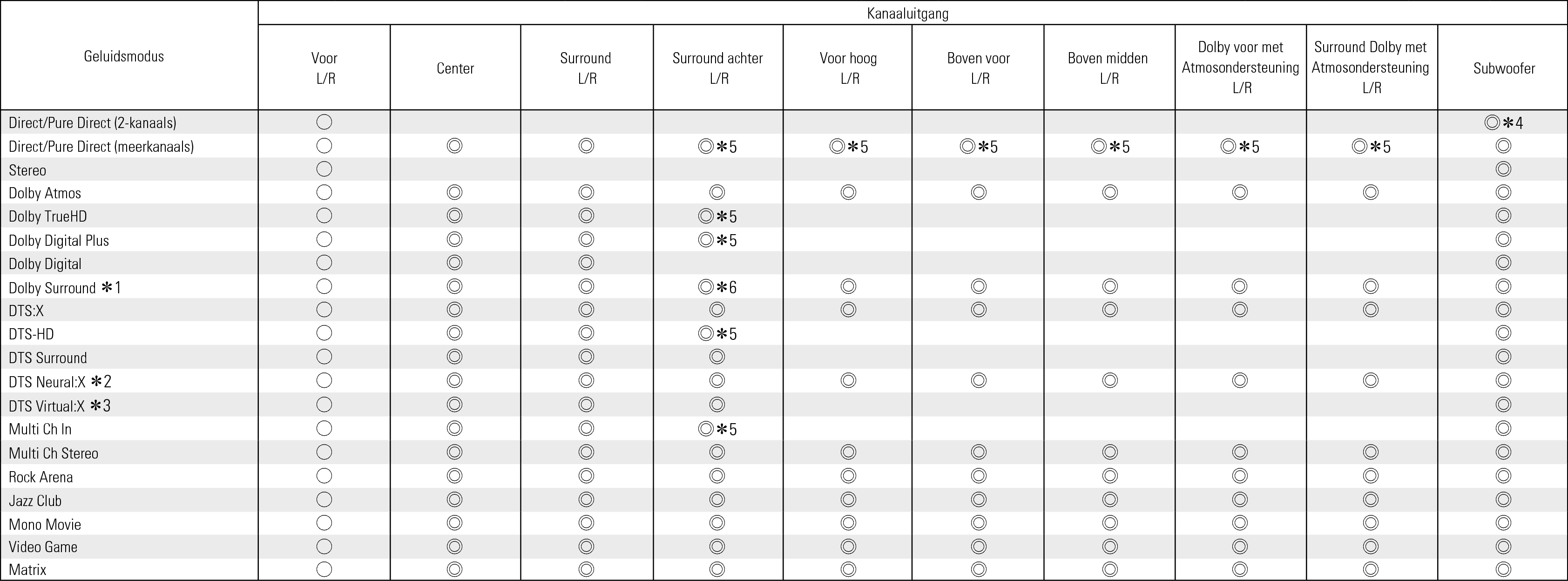The height and width of the screenshot is (581, 1568).
Task: Click Boven midden circle for Rock Arena
Action: point(1109,476)
